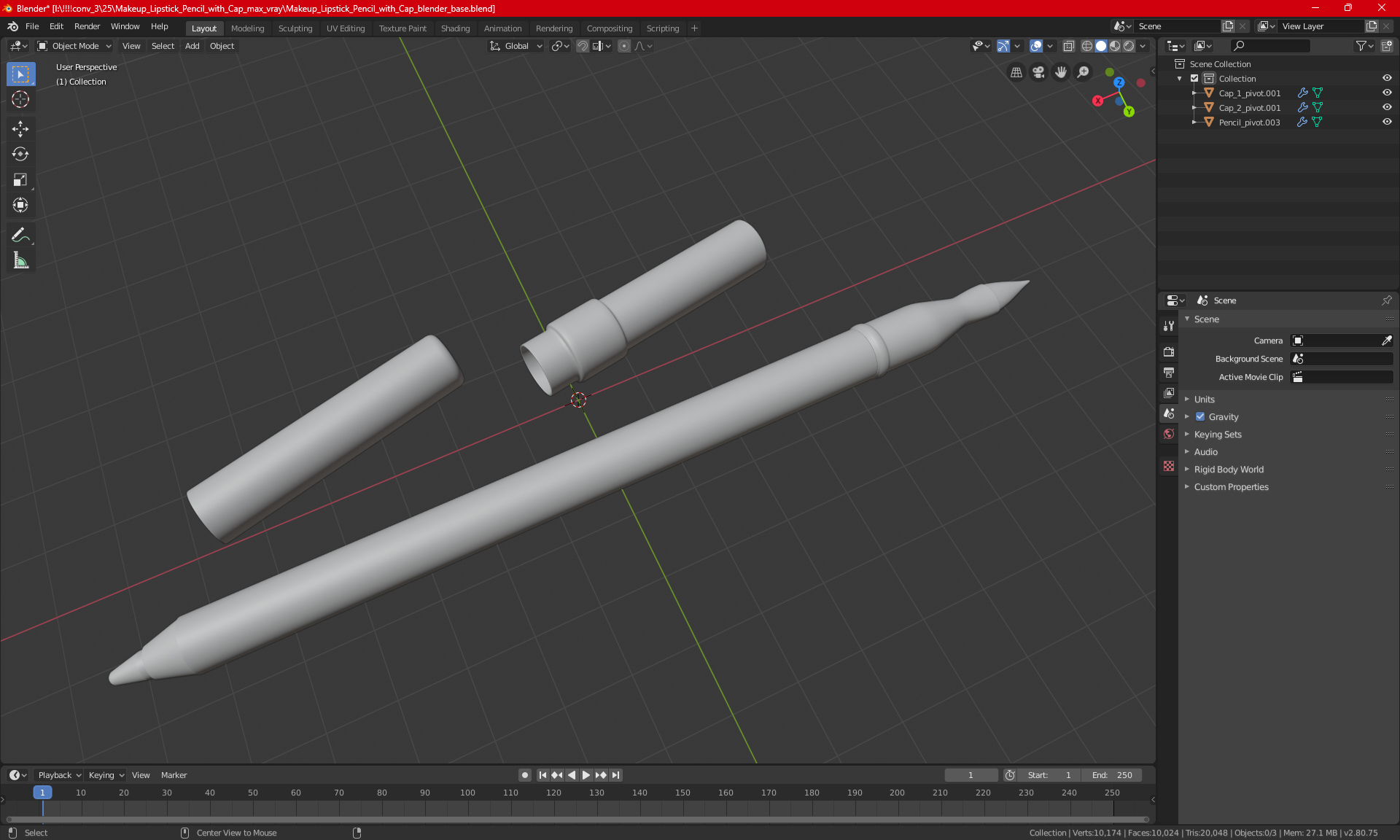Open the World properties tab icon

pos(1169,434)
